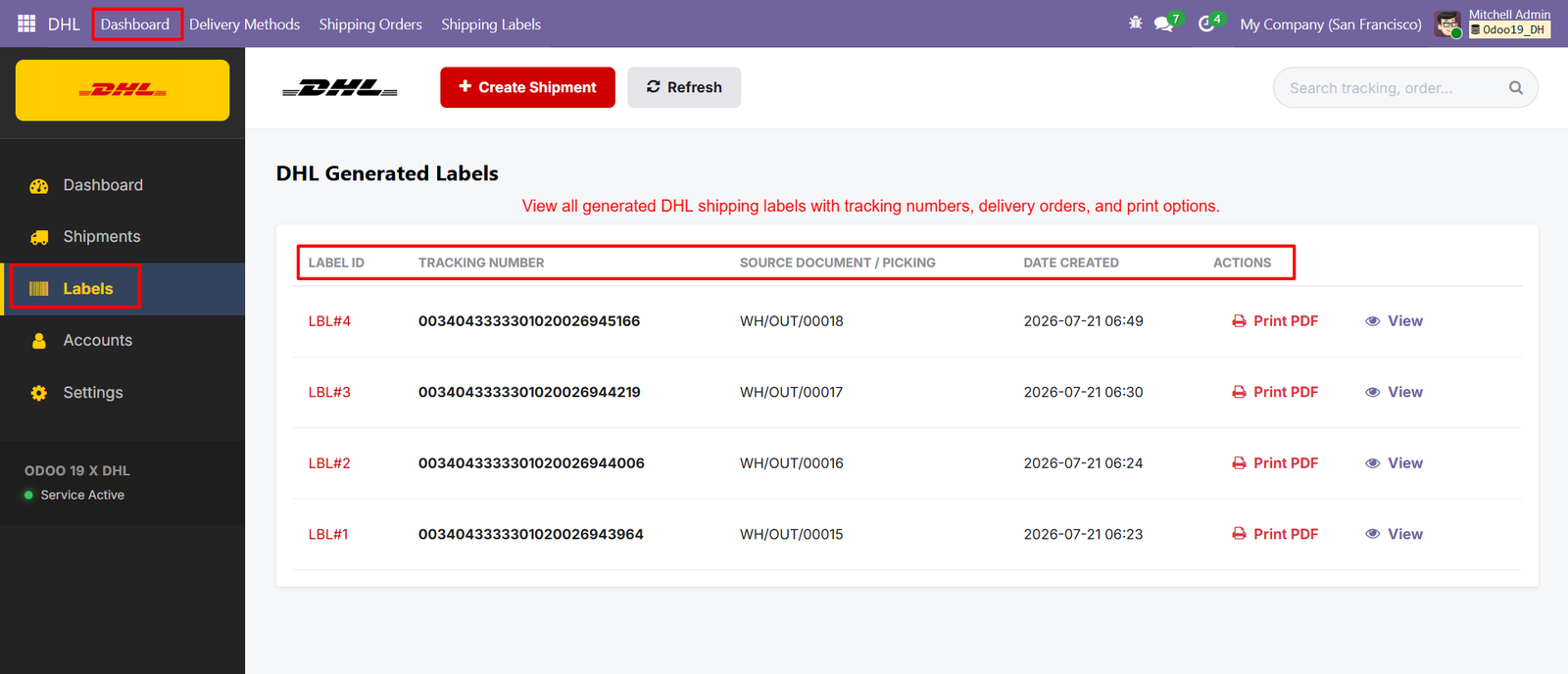The width and height of the screenshot is (1568, 674).
Task: Click the LBL#2 label ID
Action: (x=329, y=463)
